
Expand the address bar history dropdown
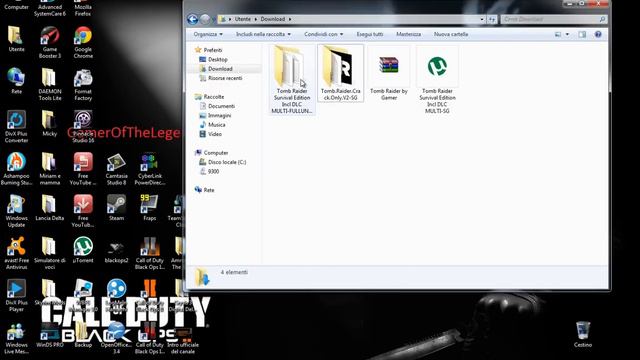(x=482, y=19)
